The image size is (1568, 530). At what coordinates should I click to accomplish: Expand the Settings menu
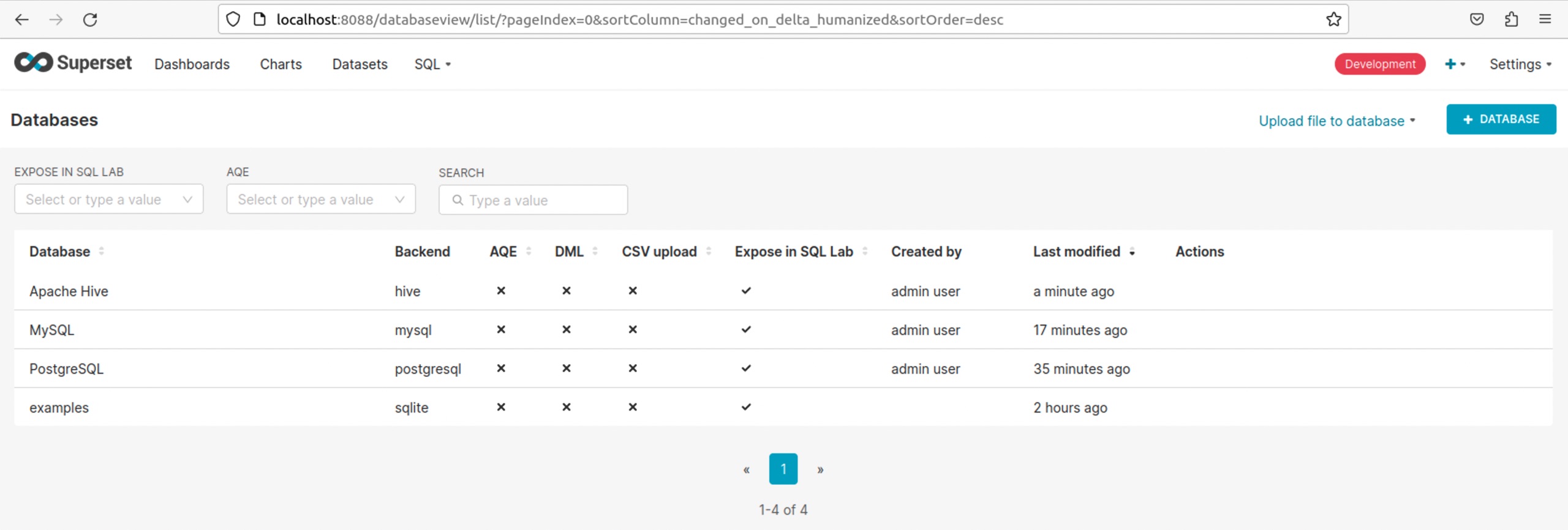point(1520,64)
